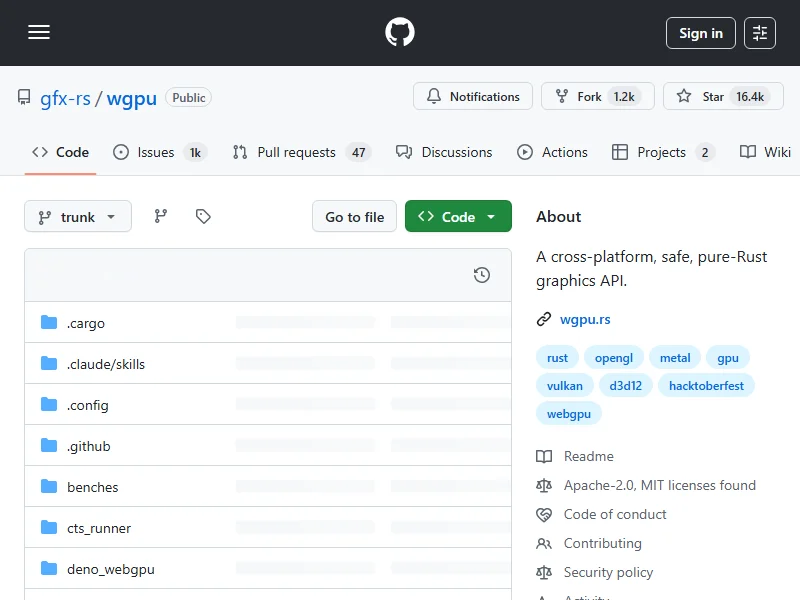View tags using the tag icon

(x=203, y=216)
